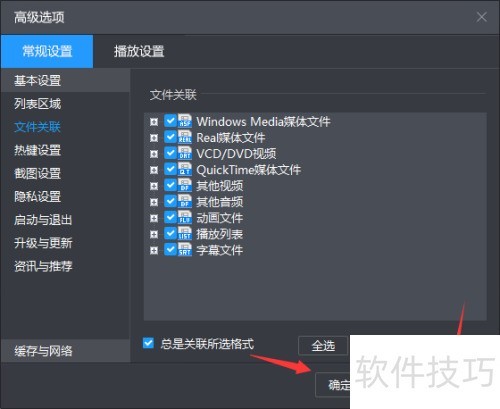Expand Windows Media媒体文件 tree node

tap(154, 122)
